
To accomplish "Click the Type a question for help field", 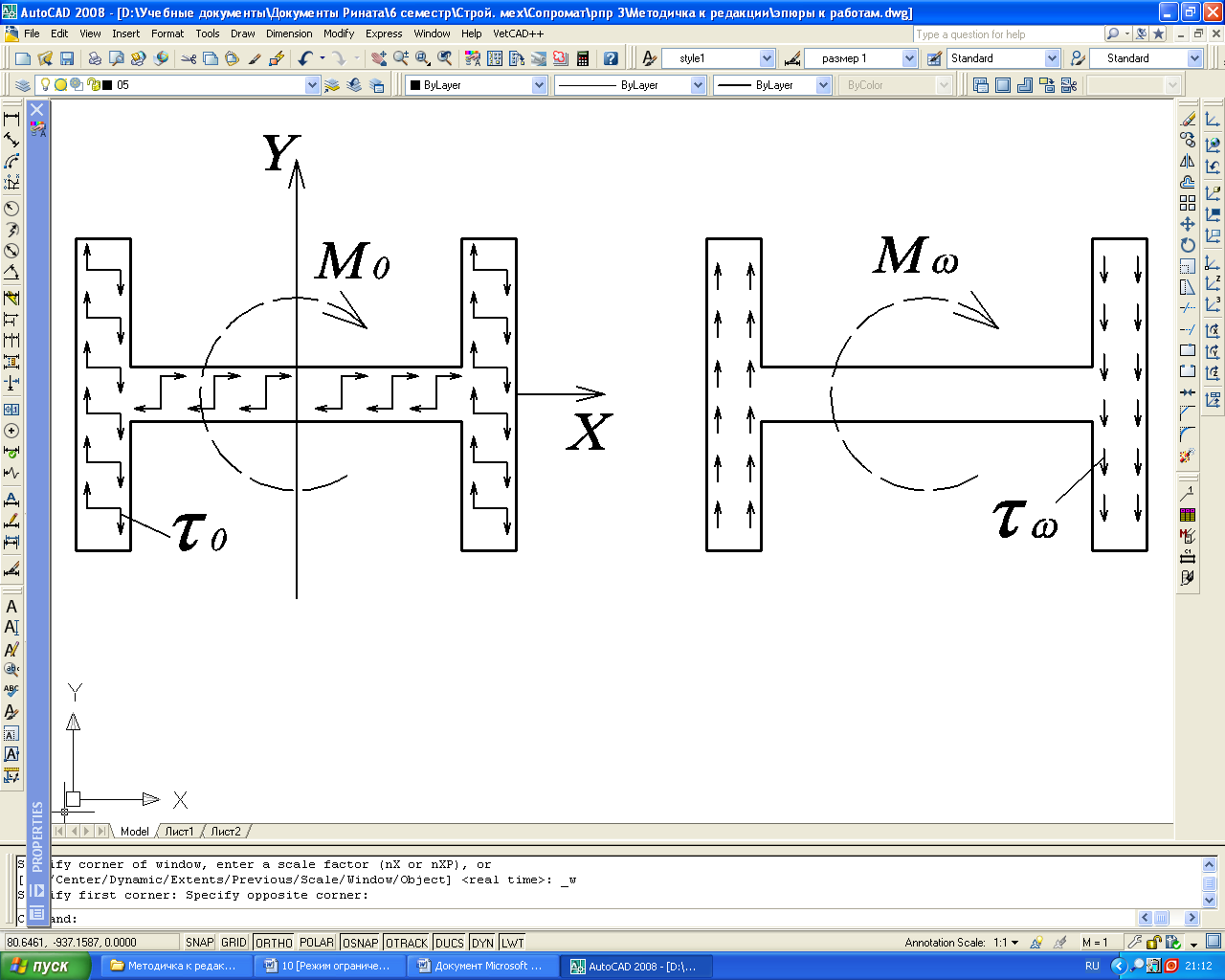I will [1008, 34].
